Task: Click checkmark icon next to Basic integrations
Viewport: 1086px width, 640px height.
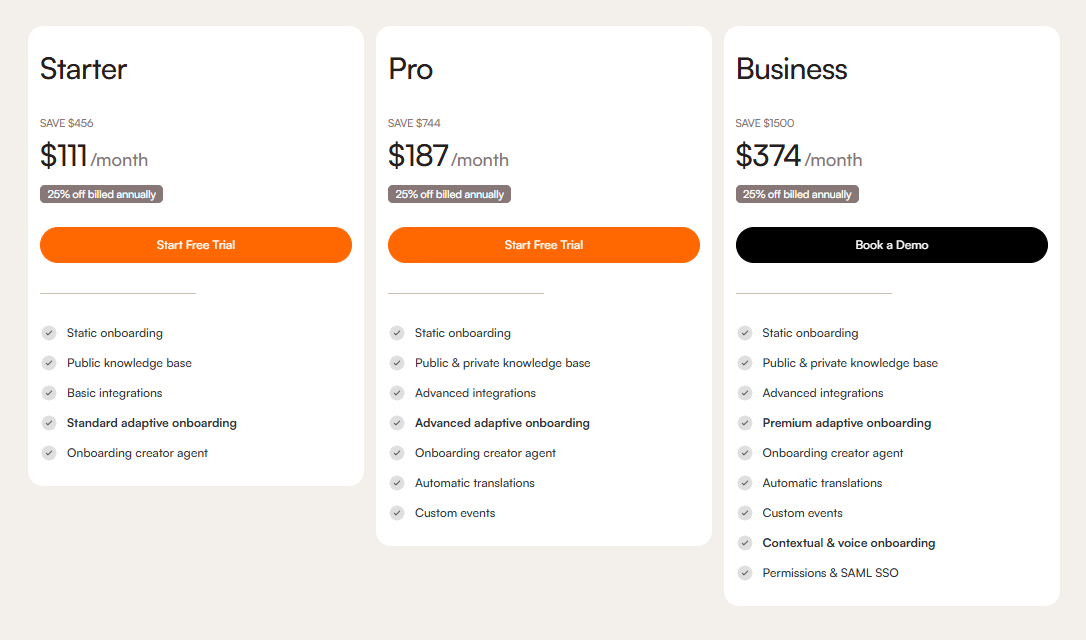Action: (x=49, y=393)
